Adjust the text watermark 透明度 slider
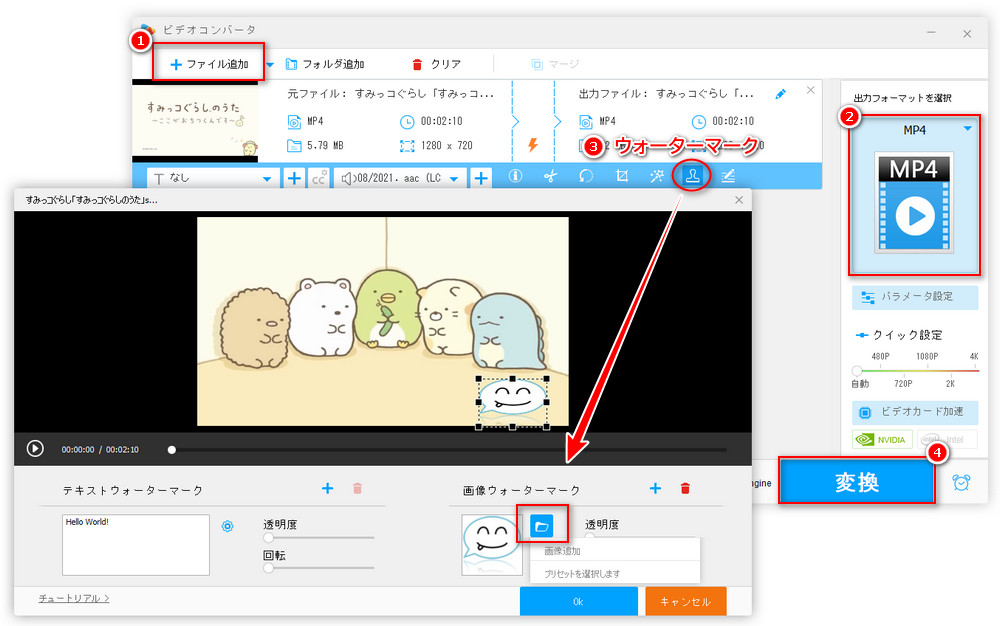1000x626 pixels. (268, 538)
